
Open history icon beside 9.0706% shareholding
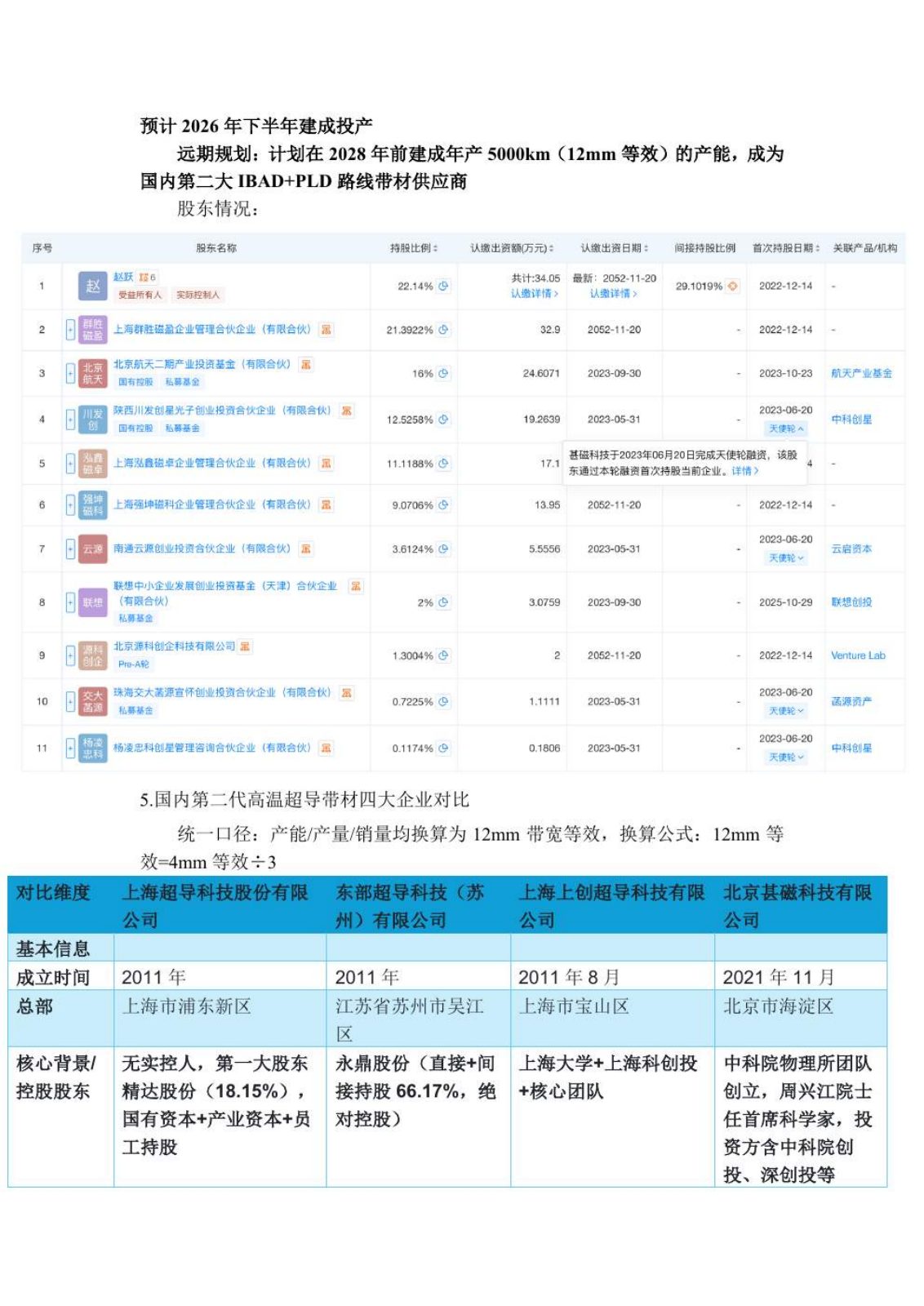coord(443,505)
